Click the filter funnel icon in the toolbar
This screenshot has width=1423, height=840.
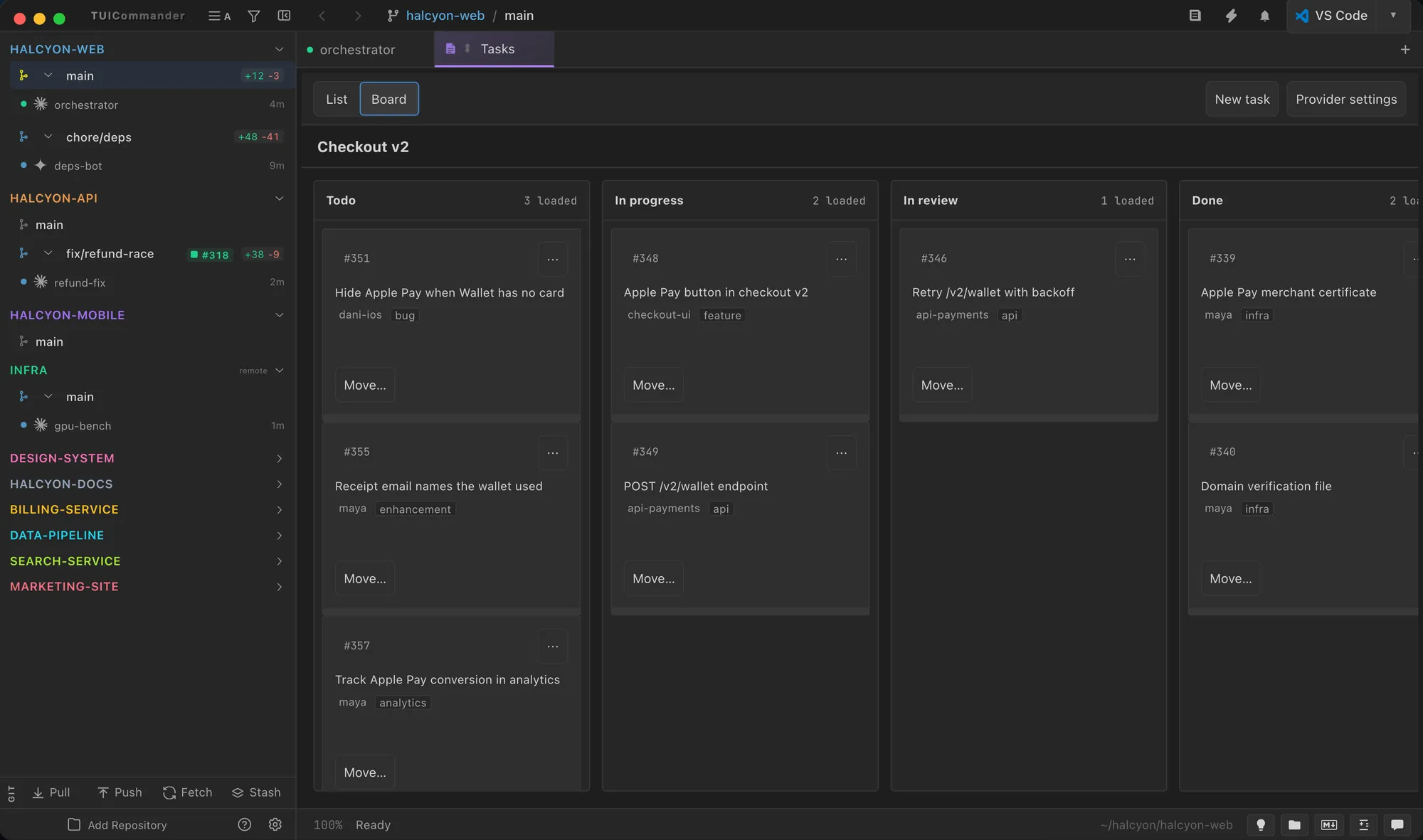tap(253, 16)
